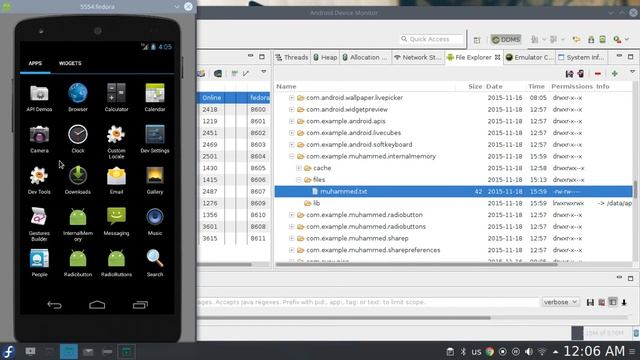Expand com.android.wallpaper.livepicker folder

coord(291,98)
